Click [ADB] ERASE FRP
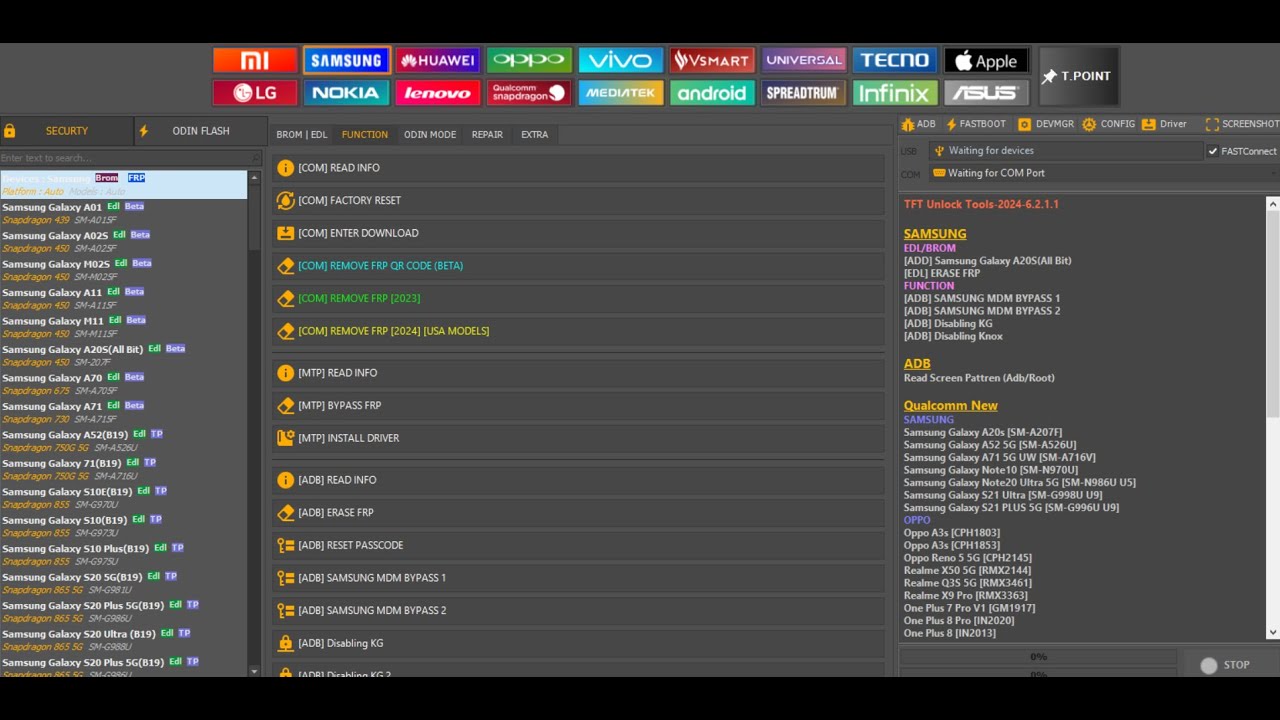1280x720 pixels. 578,512
